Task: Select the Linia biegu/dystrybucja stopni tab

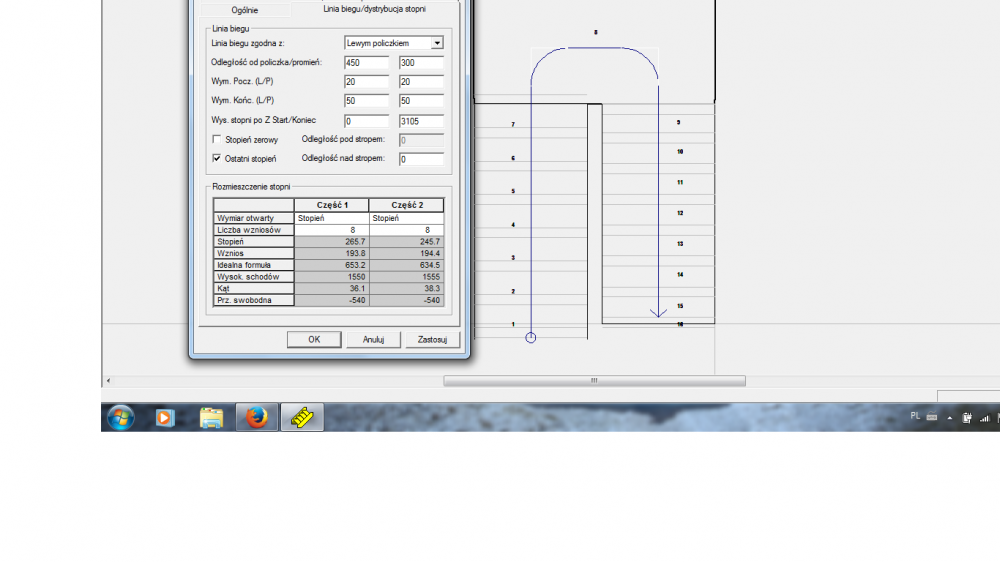Action: point(375,9)
